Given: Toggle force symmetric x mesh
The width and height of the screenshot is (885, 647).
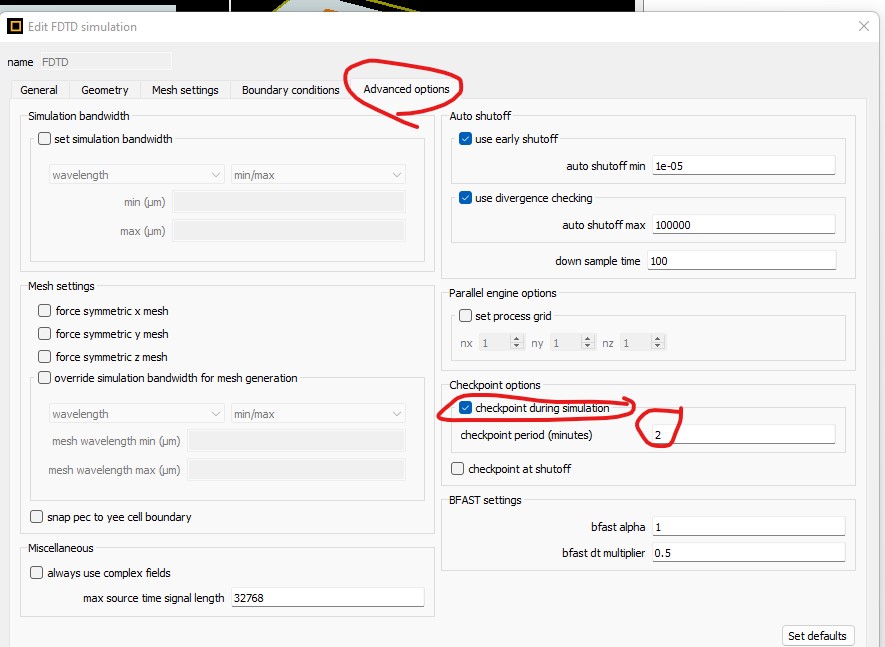Looking at the screenshot, I should 44,311.
